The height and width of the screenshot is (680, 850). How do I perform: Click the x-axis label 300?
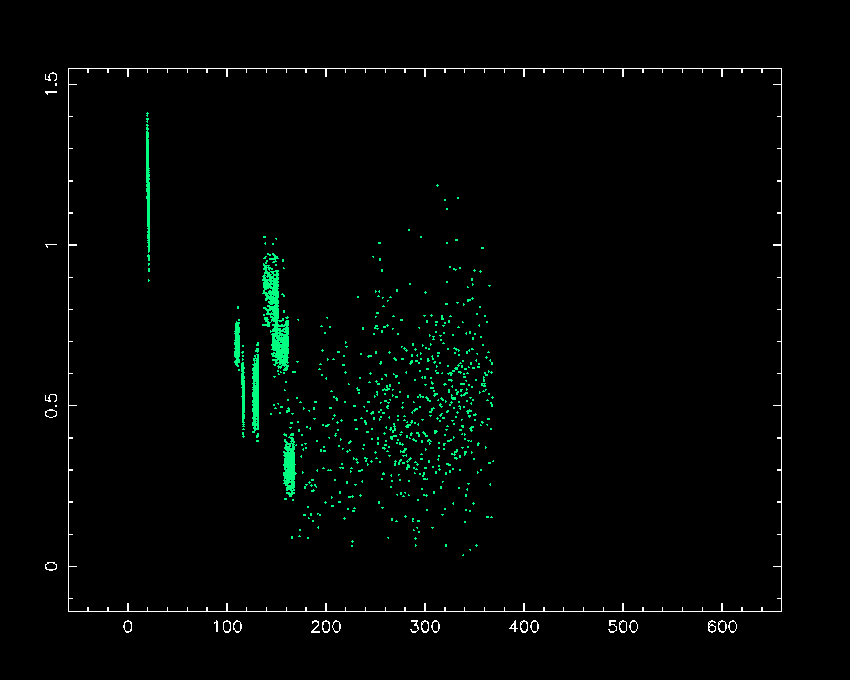tap(425, 627)
